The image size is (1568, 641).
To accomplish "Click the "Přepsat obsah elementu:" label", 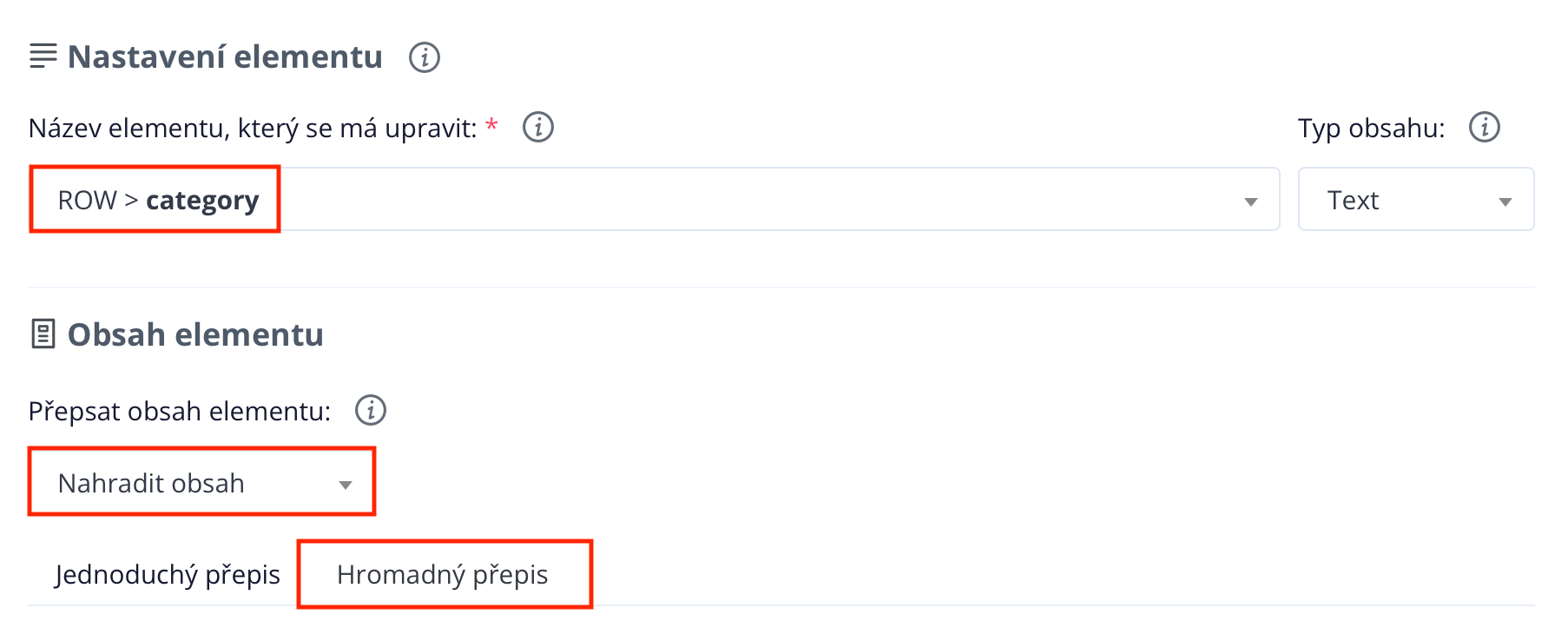I will click(x=180, y=411).
